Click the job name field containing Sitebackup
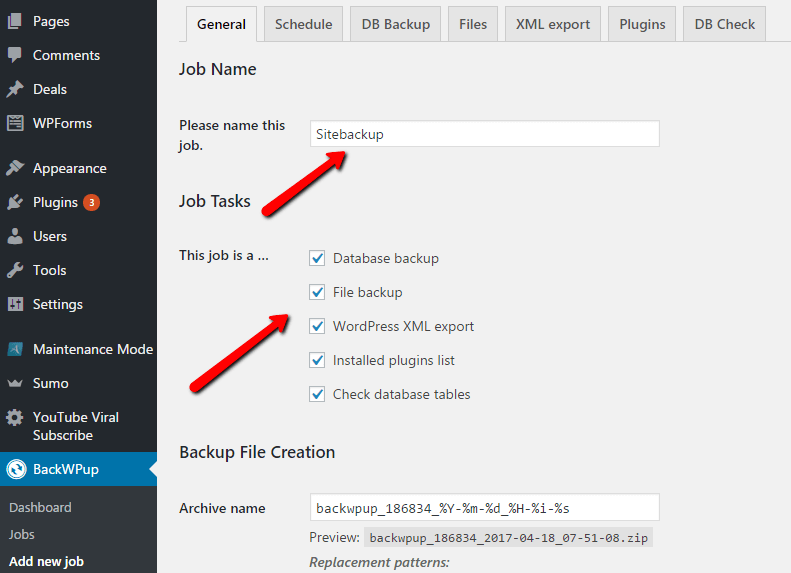791x573 pixels. tap(485, 134)
